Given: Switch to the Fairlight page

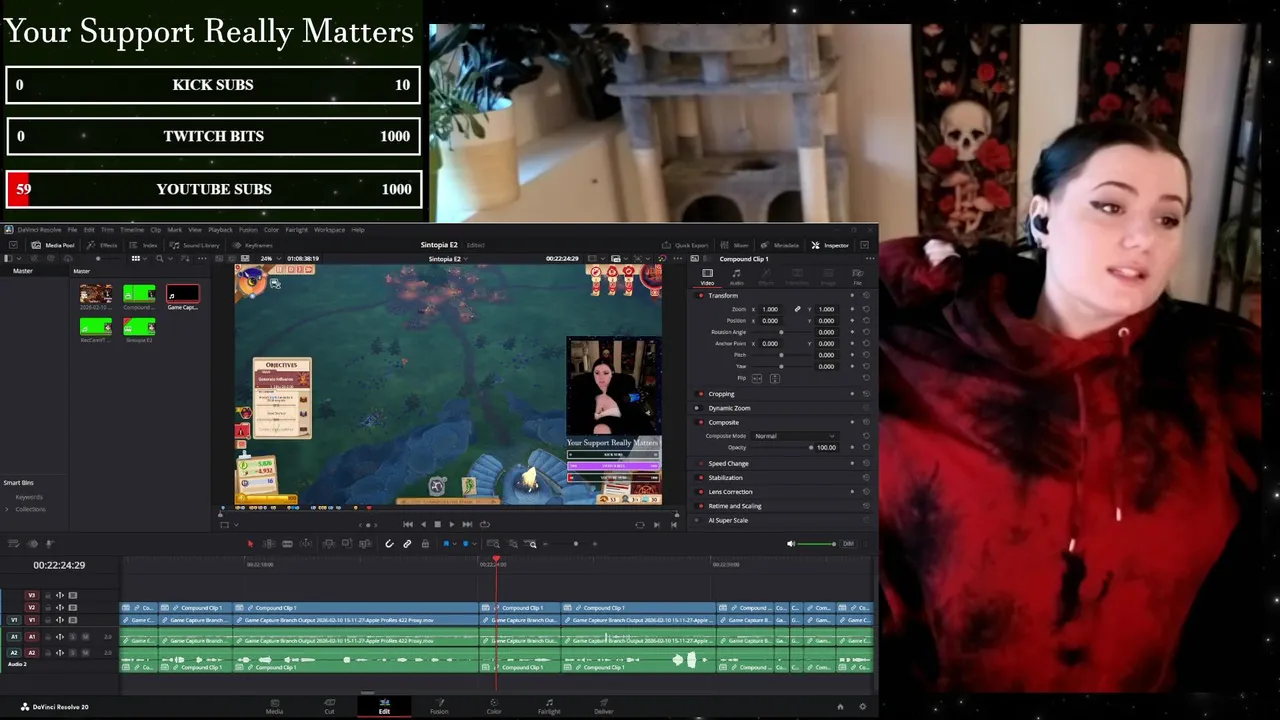Looking at the screenshot, I should 549,706.
